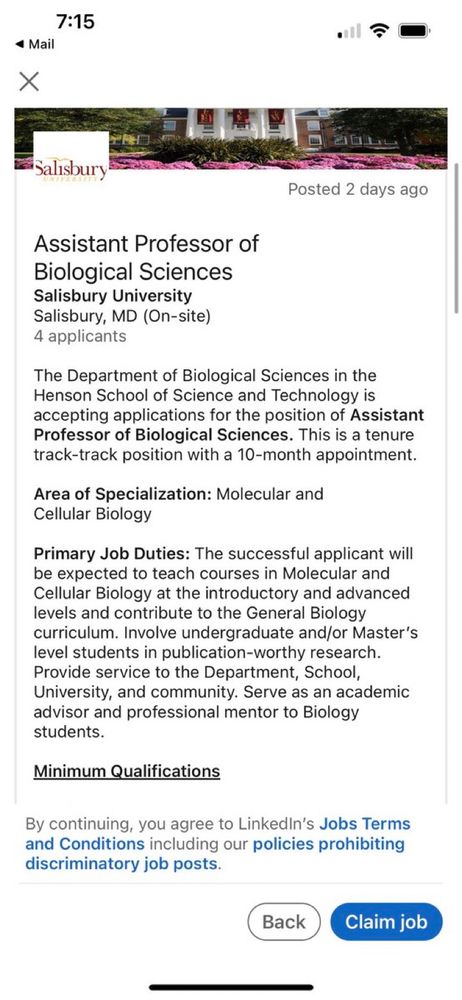Image resolution: width=462 pixels, height=1000 pixels.
Task: Tap the clock showing 7:15
Action: point(75,22)
